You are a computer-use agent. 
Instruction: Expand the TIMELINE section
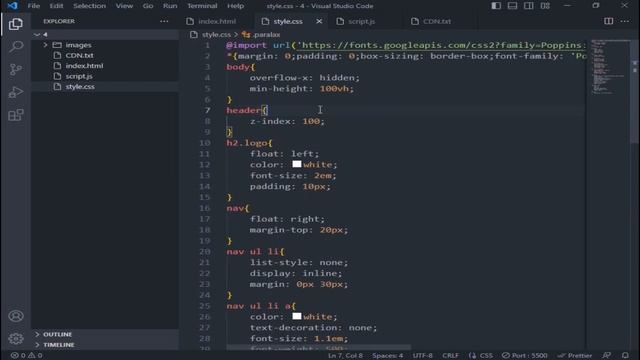[x=59, y=345]
